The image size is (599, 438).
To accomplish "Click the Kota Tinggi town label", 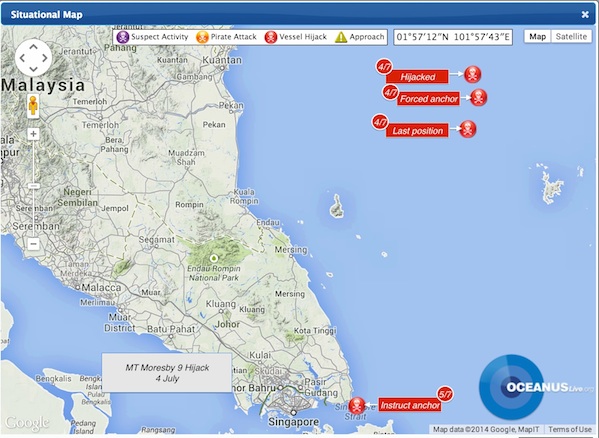I will pyautogui.click(x=315, y=331).
